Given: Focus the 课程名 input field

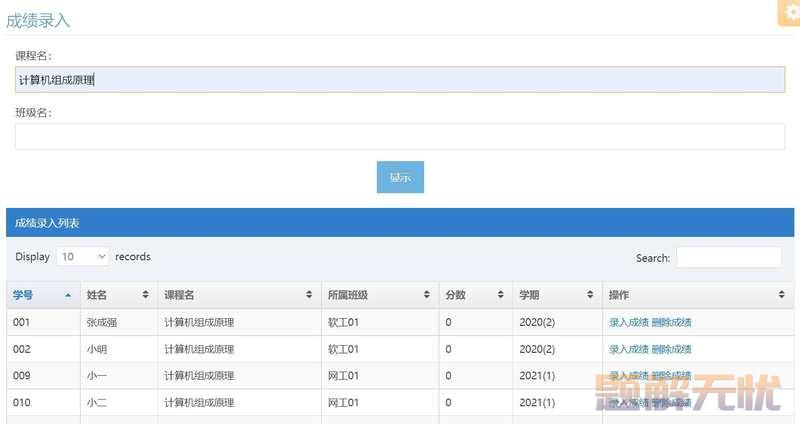Looking at the screenshot, I should tap(400, 80).
